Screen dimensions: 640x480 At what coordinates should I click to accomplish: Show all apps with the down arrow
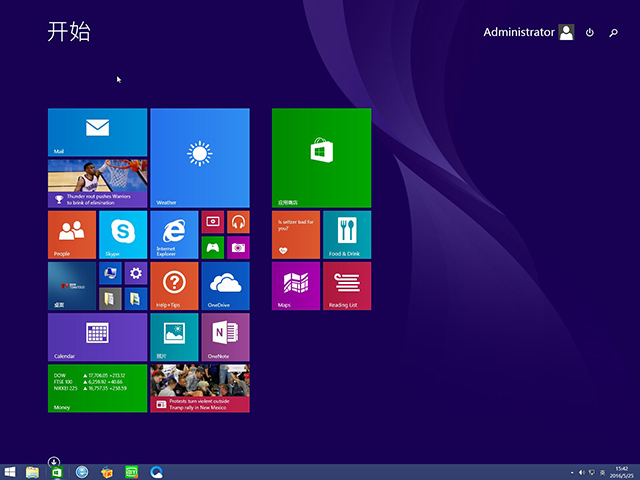(x=54, y=462)
